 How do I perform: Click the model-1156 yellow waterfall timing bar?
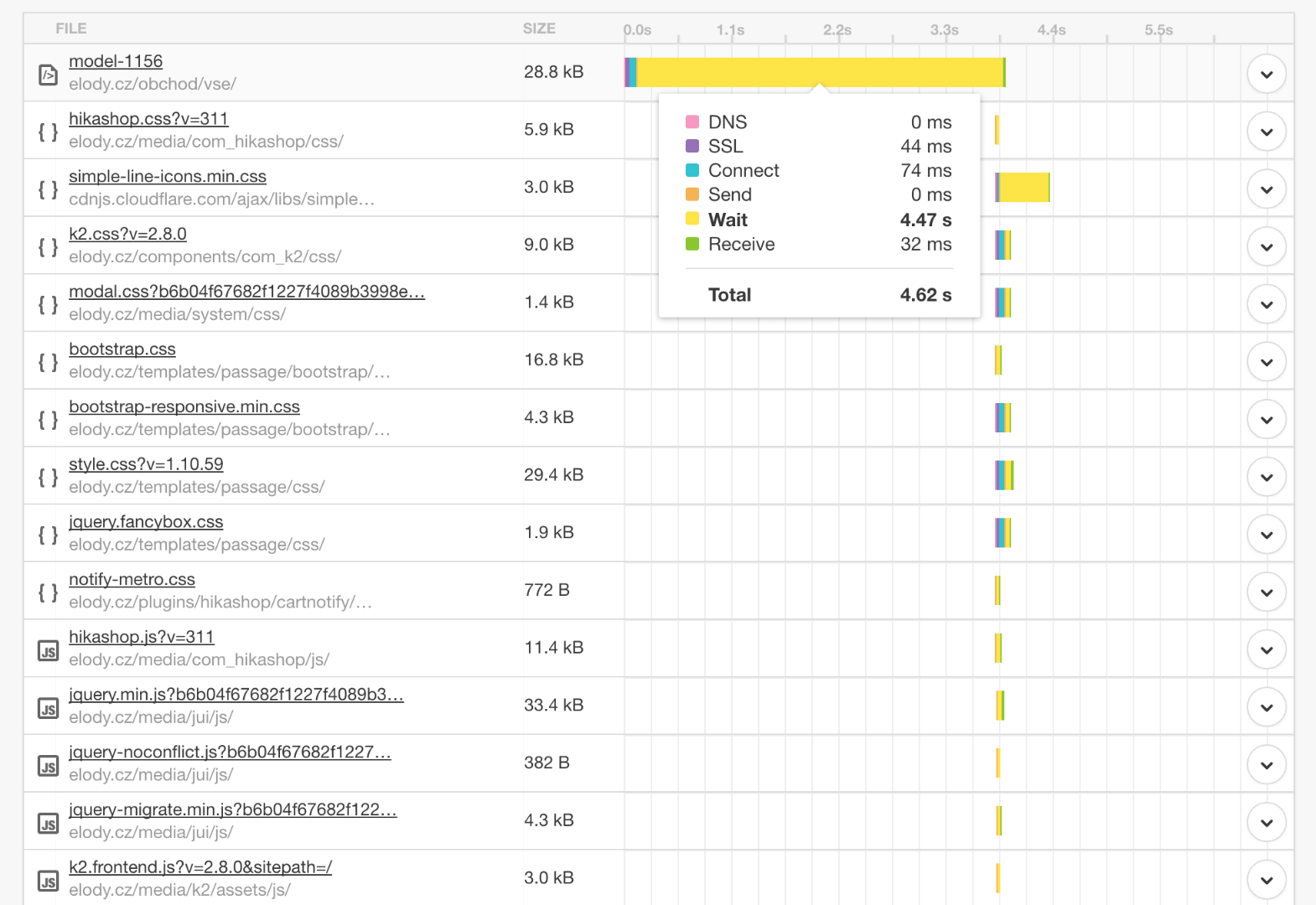pos(820,72)
